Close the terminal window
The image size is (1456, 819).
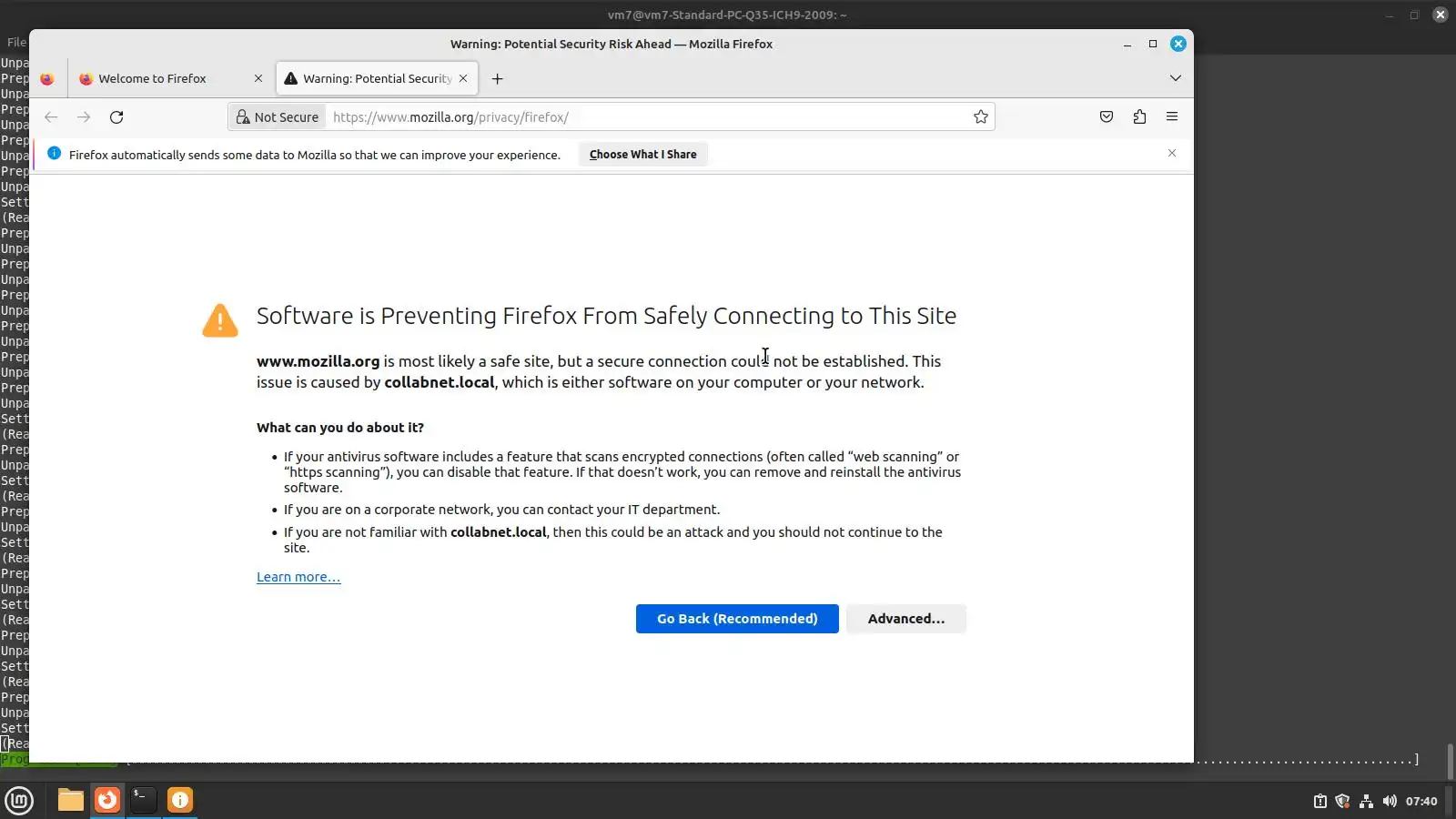coord(1440,15)
